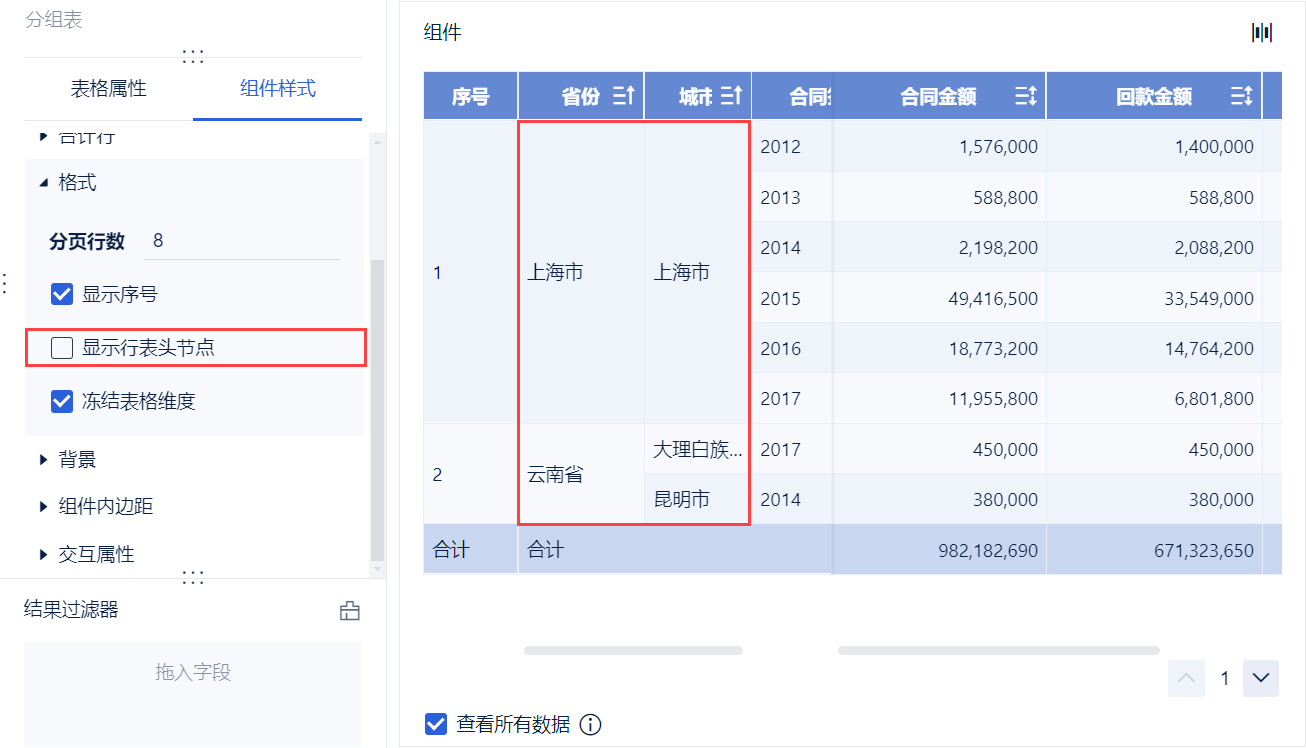Click the dotted handle above the 结果过滤器 section
1306x748 pixels.
193,578
